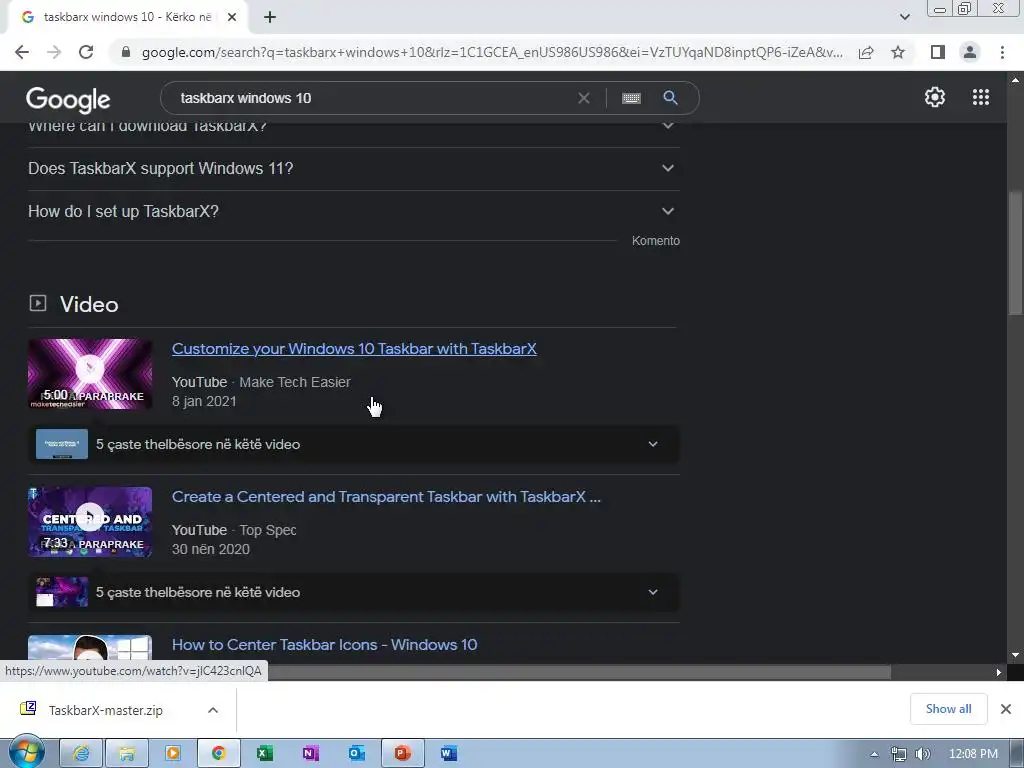Open TaskbarX-master.zip download options chevron
Viewport: 1024px width, 768px height.
(x=213, y=711)
